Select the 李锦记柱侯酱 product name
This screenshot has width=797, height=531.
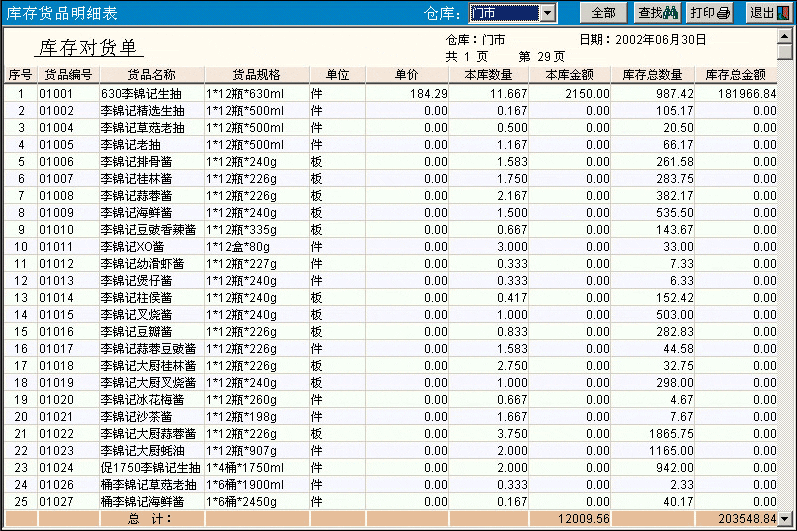[x=136, y=298]
